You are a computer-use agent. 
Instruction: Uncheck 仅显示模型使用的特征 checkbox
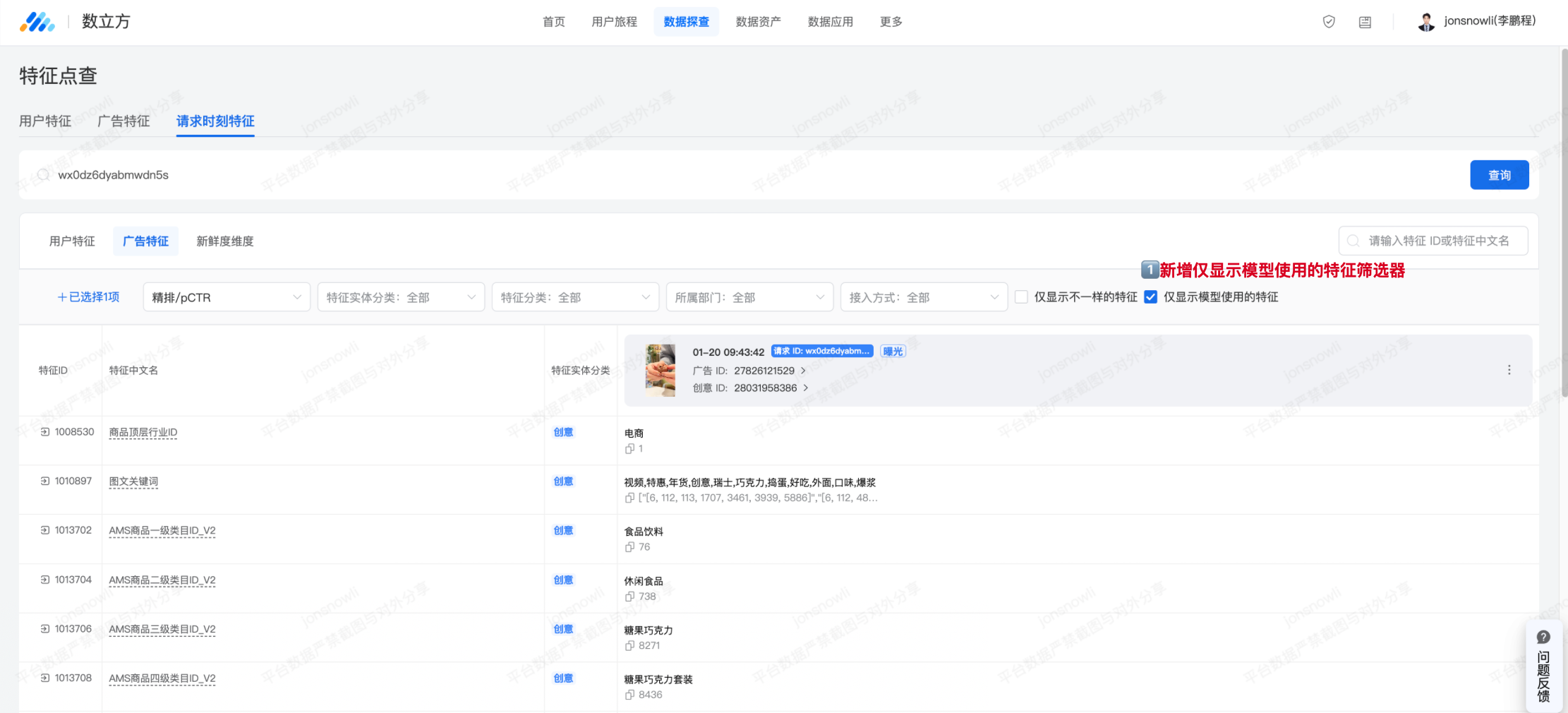click(1150, 297)
